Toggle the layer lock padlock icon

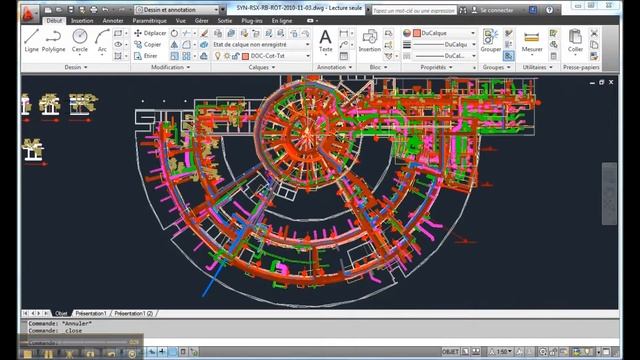[236, 56]
